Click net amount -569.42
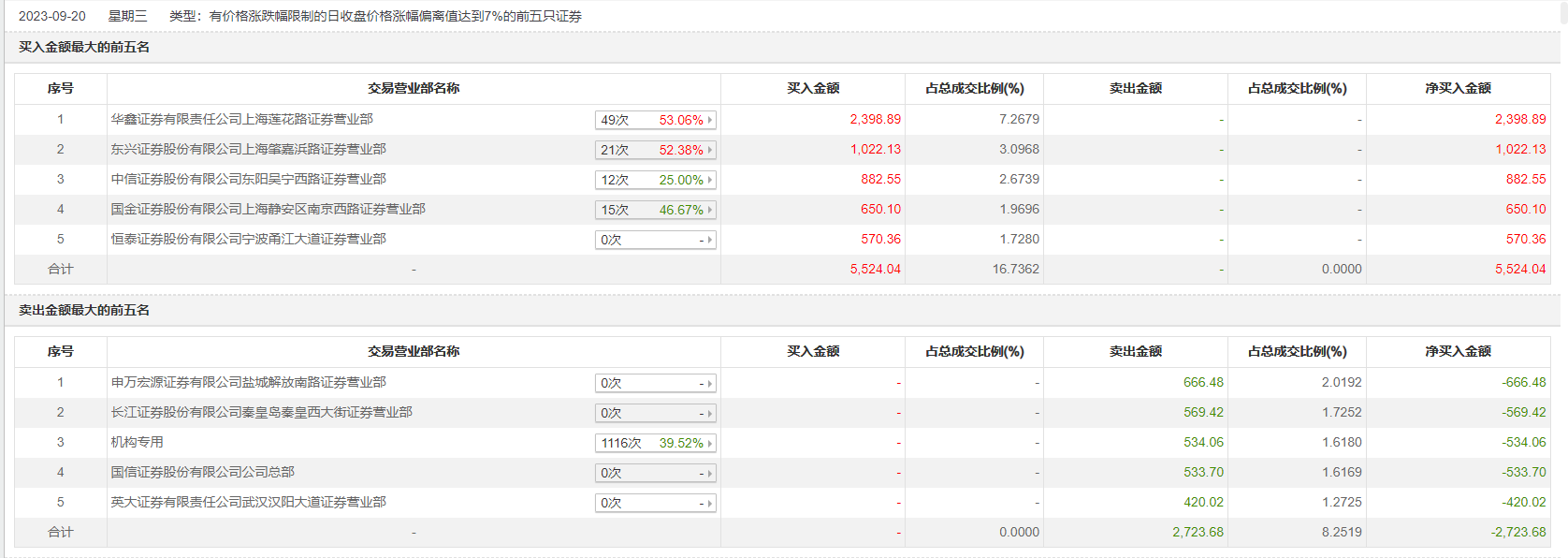 [x=1524, y=412]
